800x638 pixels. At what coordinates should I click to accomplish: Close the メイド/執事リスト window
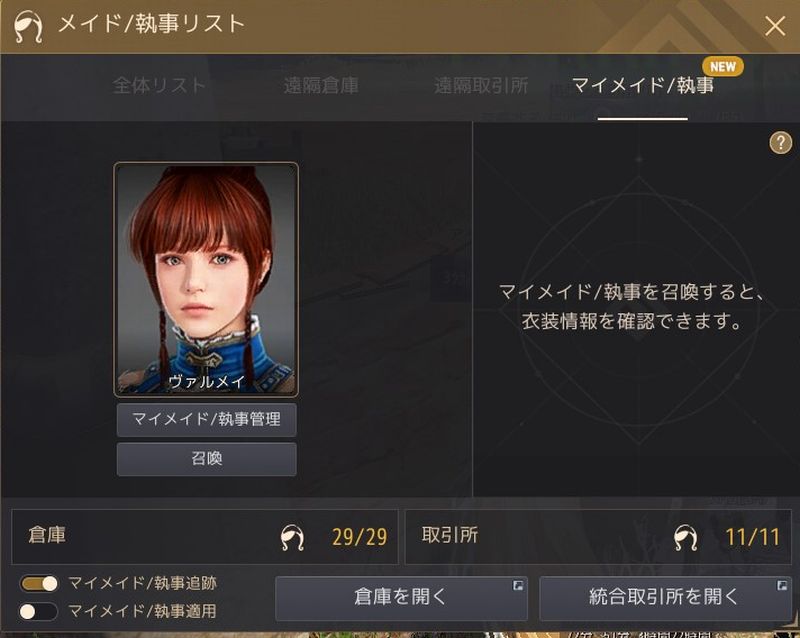pos(775,26)
